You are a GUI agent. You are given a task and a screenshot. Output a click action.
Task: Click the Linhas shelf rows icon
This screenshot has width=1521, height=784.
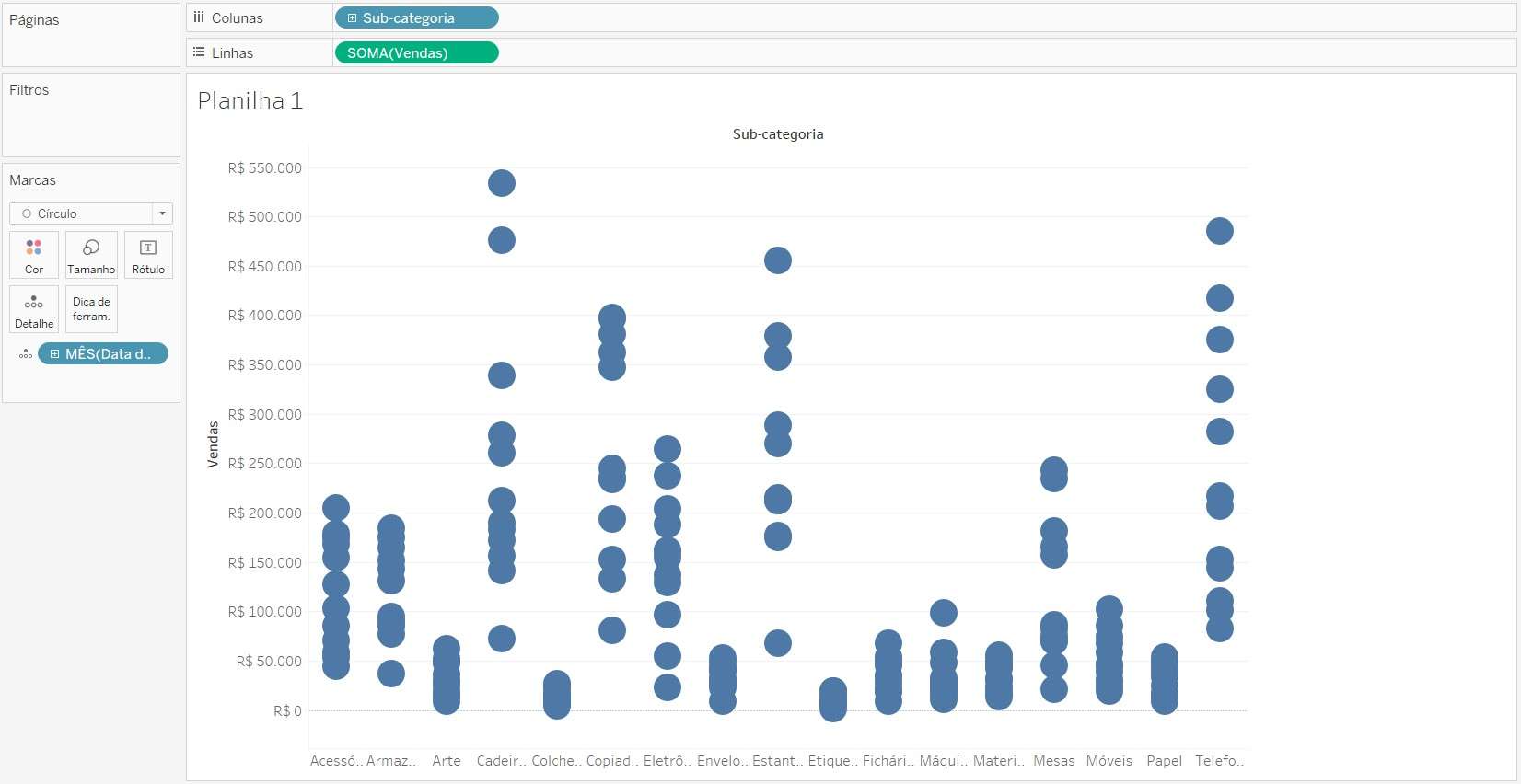pos(199,52)
